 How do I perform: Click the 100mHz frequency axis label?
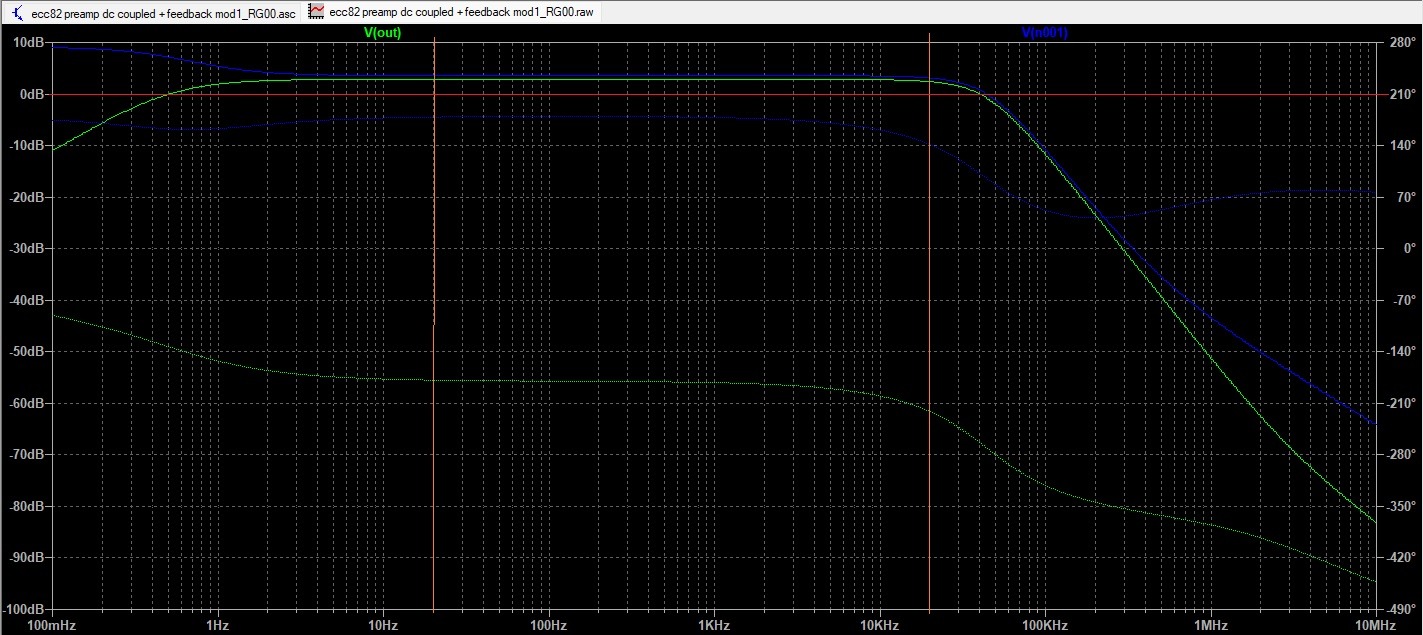pyautogui.click(x=52, y=624)
